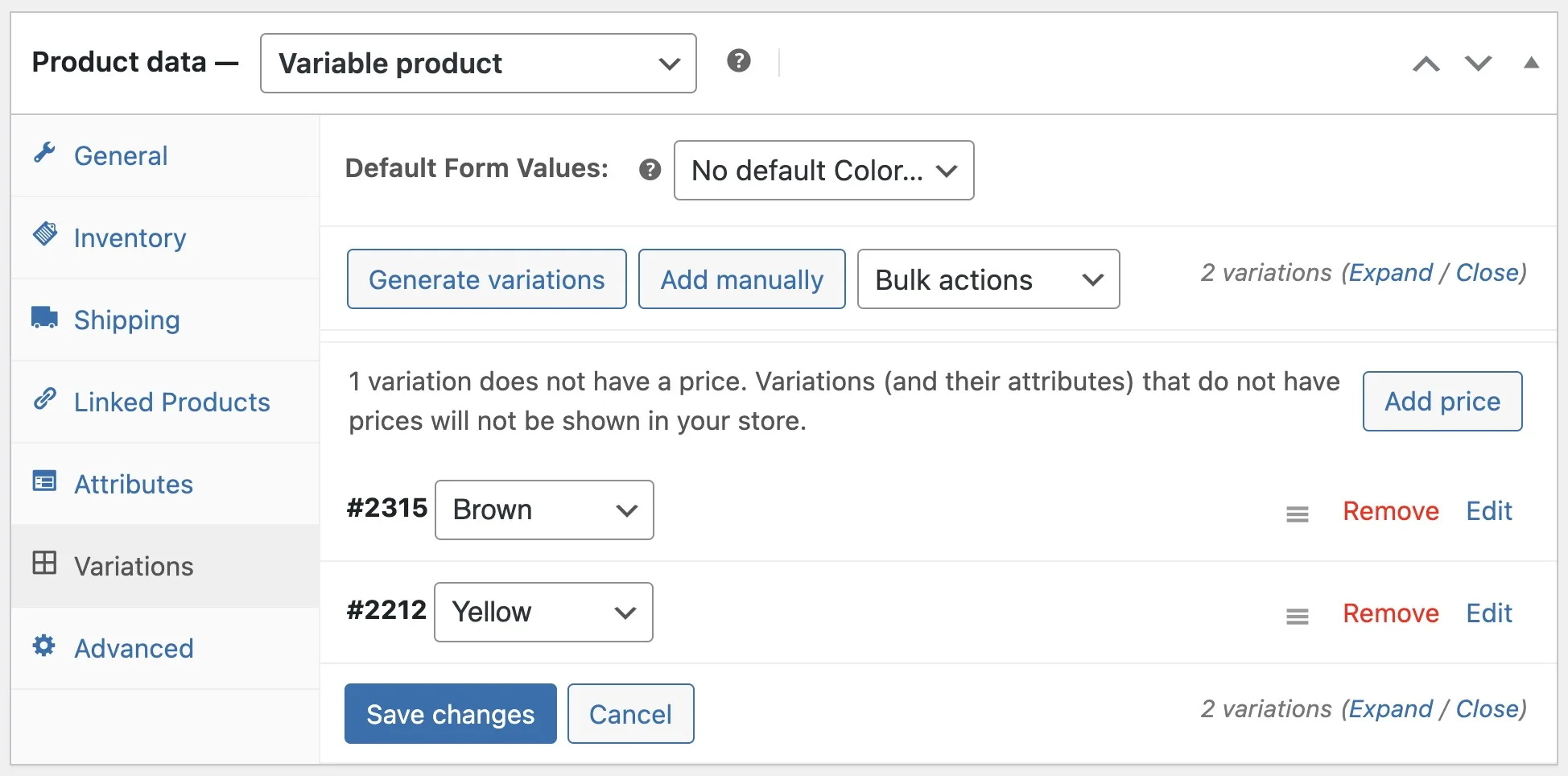This screenshot has height=776, width=1568.
Task: Move Product data panel down
Action: tap(1478, 64)
